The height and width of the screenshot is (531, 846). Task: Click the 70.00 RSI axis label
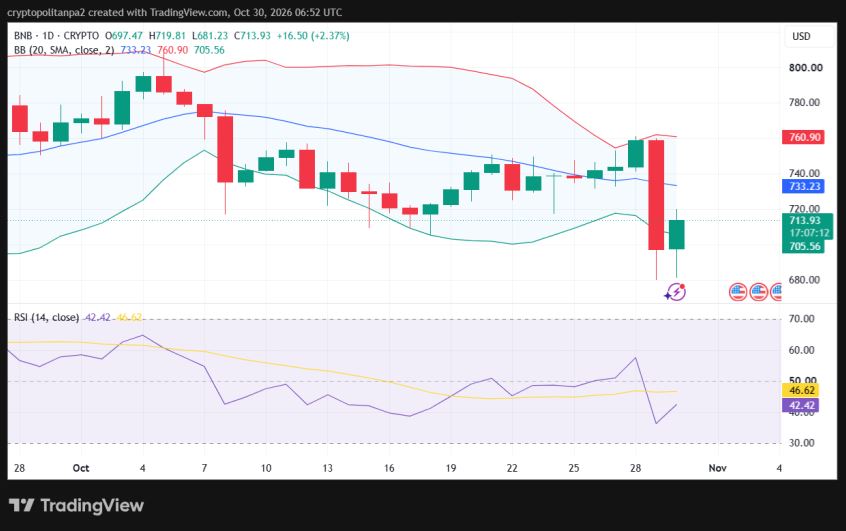coord(801,318)
